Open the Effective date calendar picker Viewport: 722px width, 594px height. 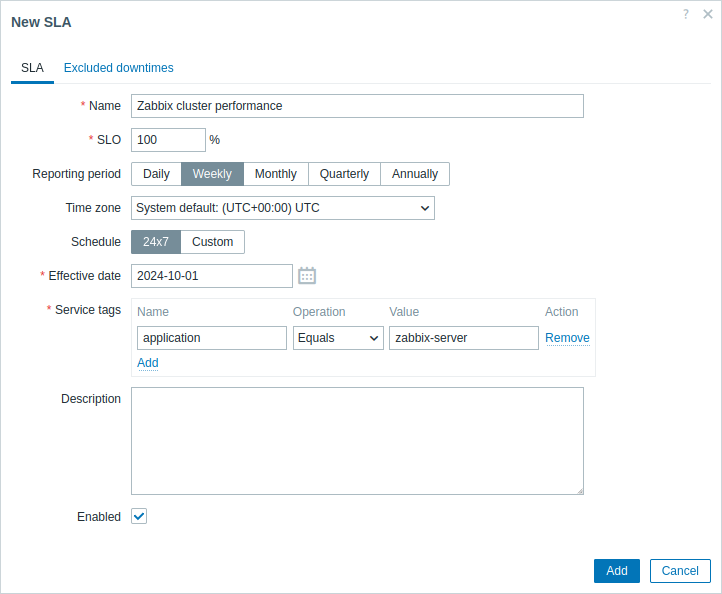coord(307,276)
